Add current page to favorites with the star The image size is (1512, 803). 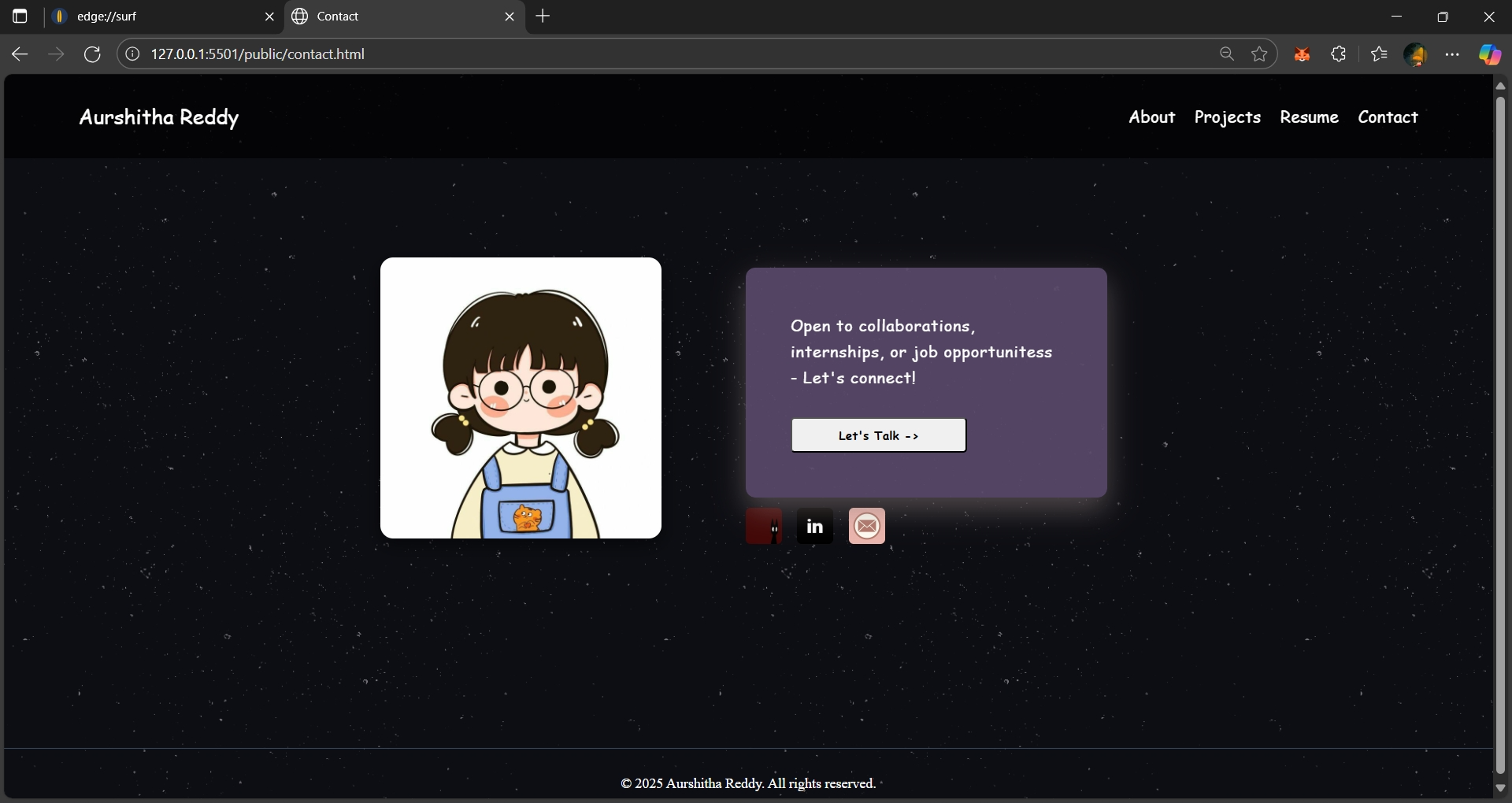(1259, 54)
